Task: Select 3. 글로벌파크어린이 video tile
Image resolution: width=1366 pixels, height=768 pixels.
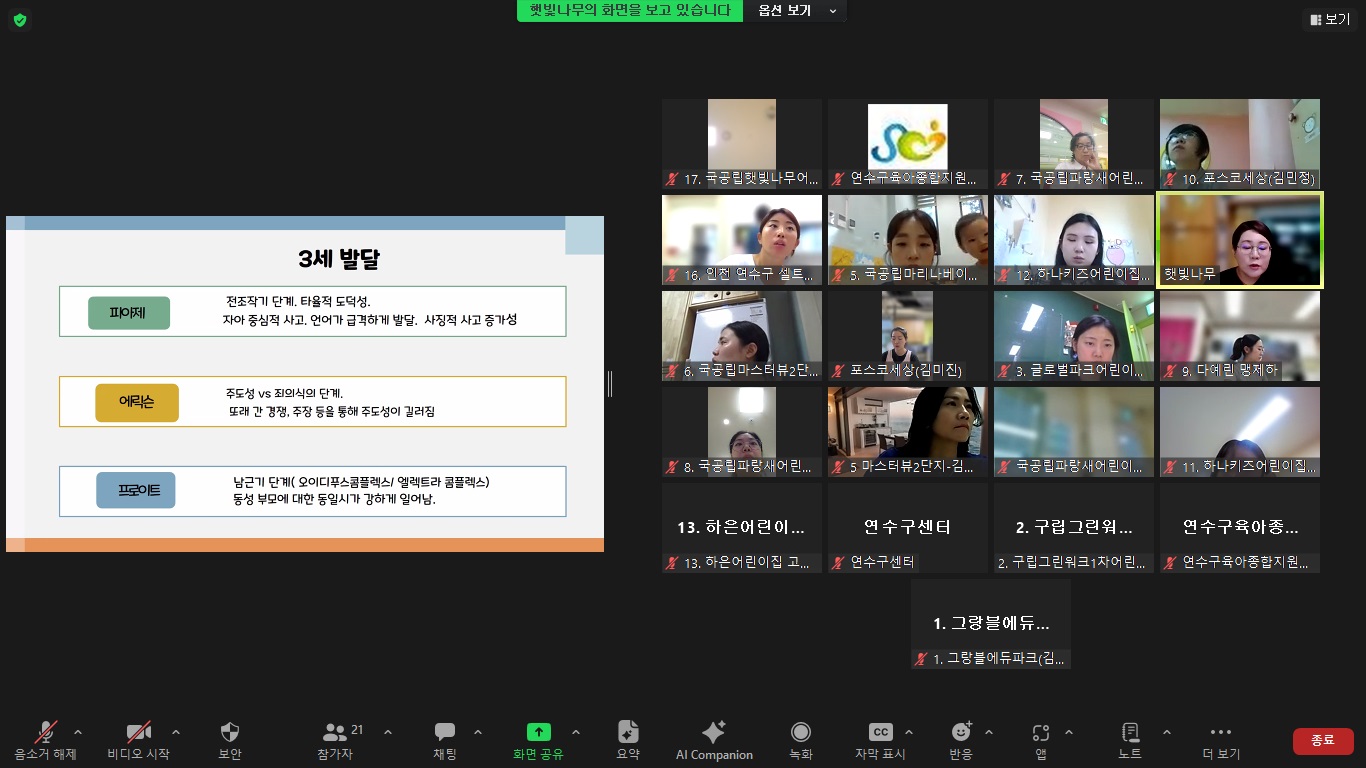Action: tap(1074, 336)
